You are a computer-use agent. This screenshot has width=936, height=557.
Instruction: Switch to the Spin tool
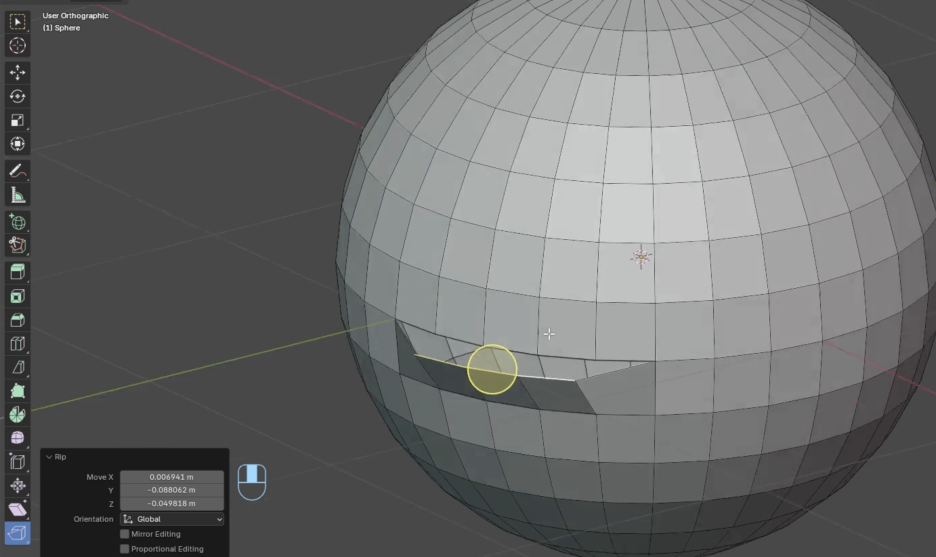(x=17, y=414)
